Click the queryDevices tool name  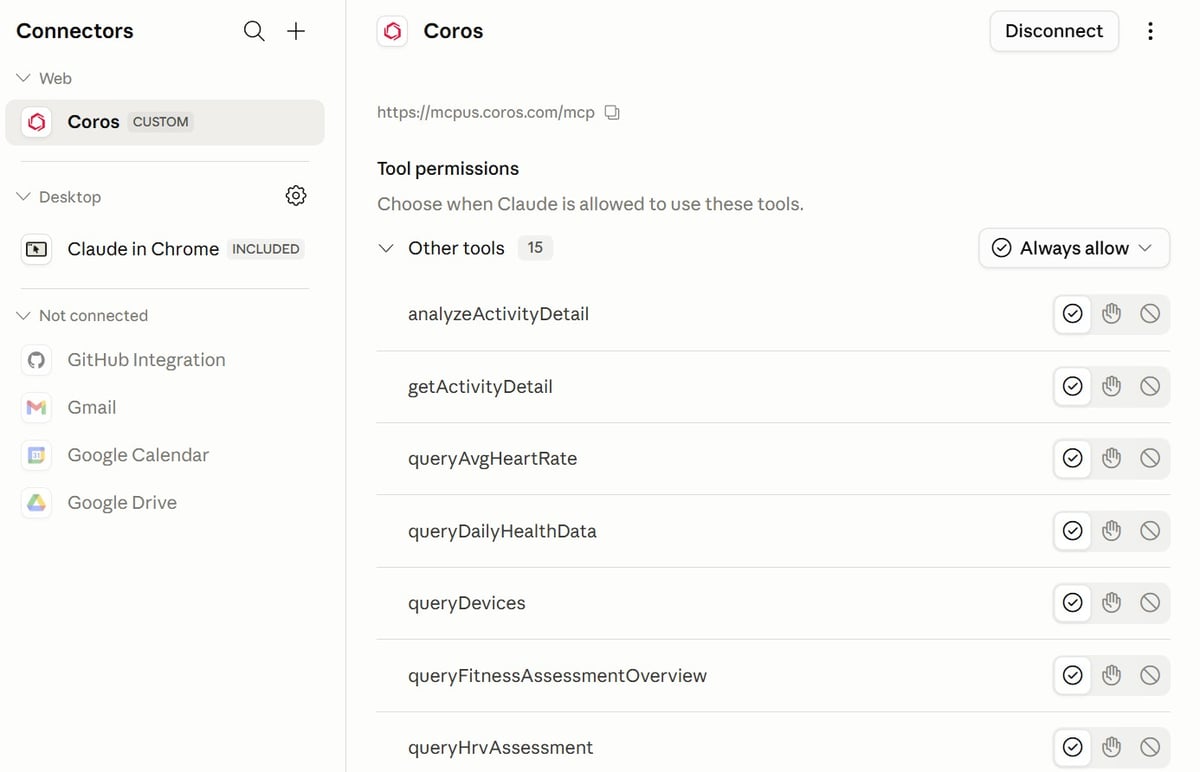tap(467, 603)
